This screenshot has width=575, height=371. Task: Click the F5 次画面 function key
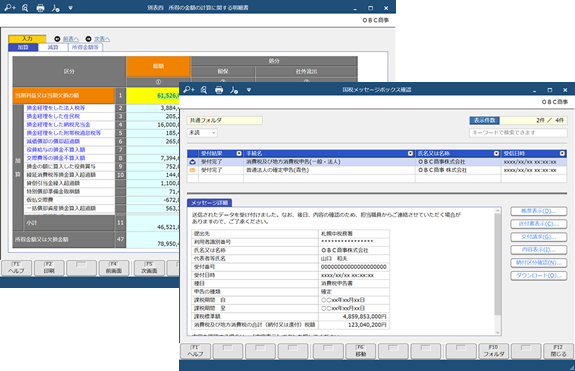pyautogui.click(x=149, y=268)
